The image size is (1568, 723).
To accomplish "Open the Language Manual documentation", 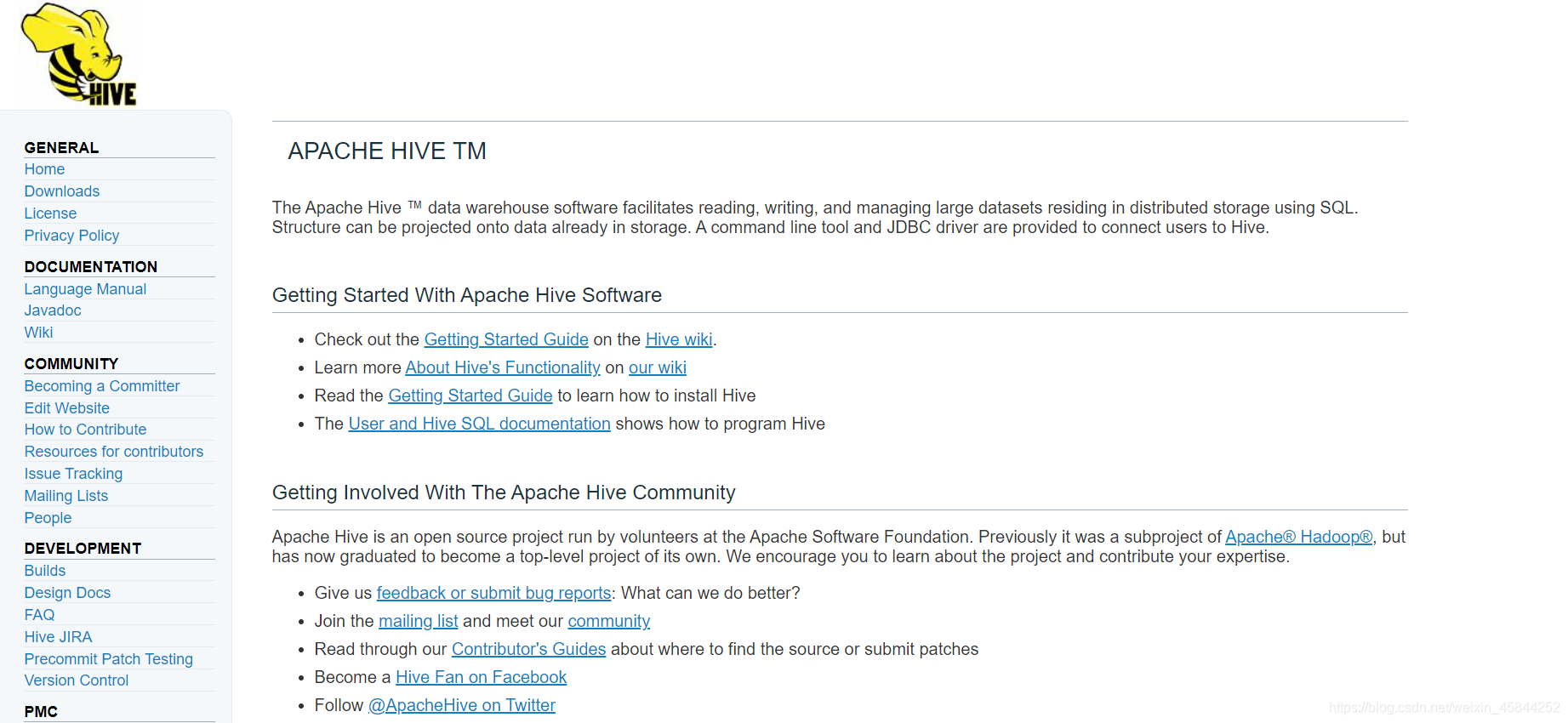I will (x=85, y=289).
